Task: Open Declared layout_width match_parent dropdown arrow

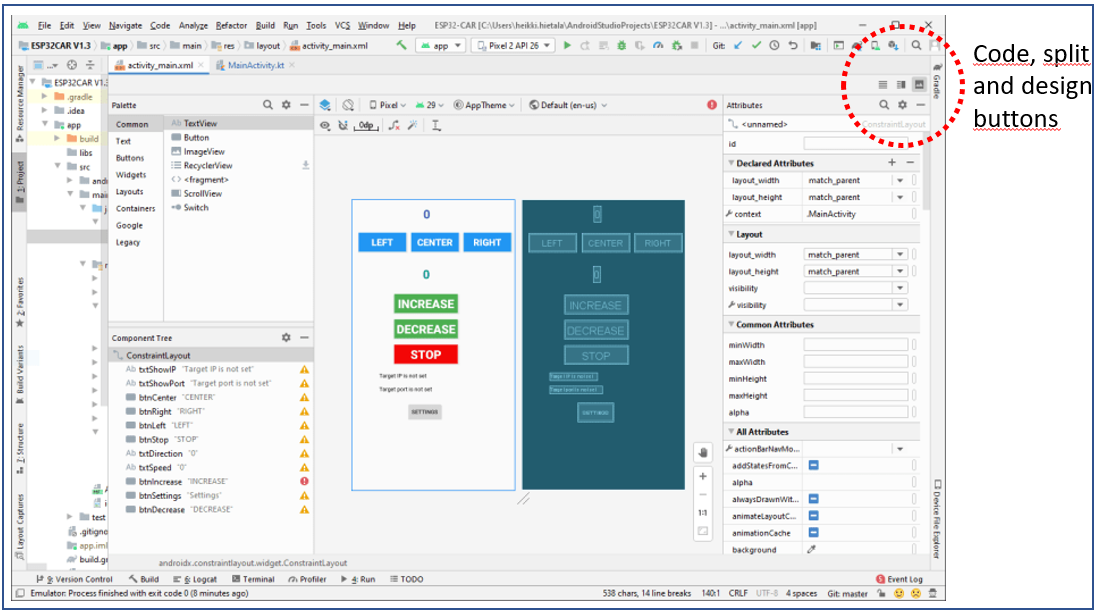Action: coord(900,181)
